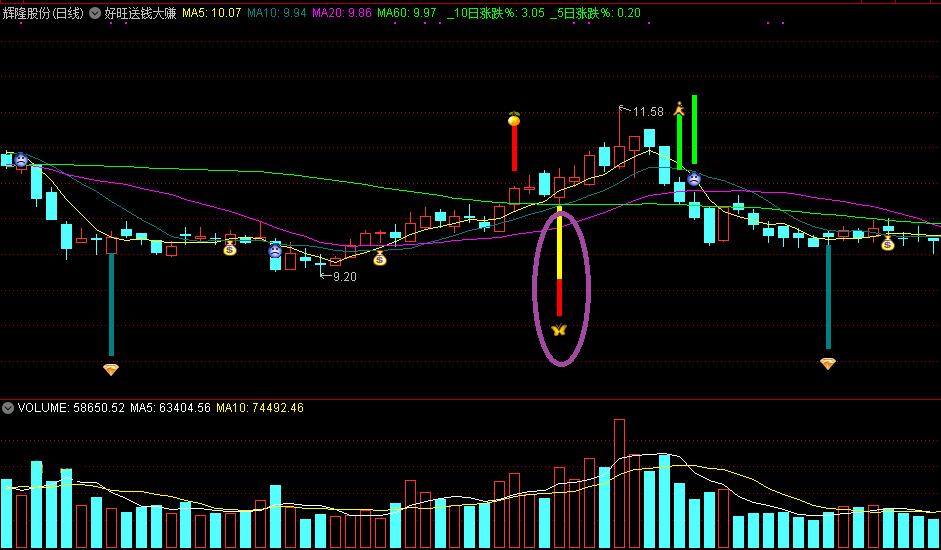Viewport: 941px width, 550px height.
Task: Click the diamond icon under the left teal bar
Action: [111, 369]
